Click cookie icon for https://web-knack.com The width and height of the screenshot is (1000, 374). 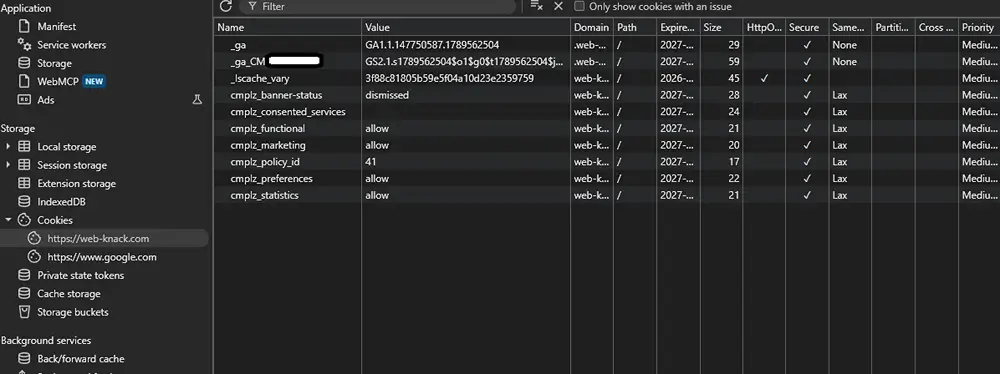click(34, 239)
